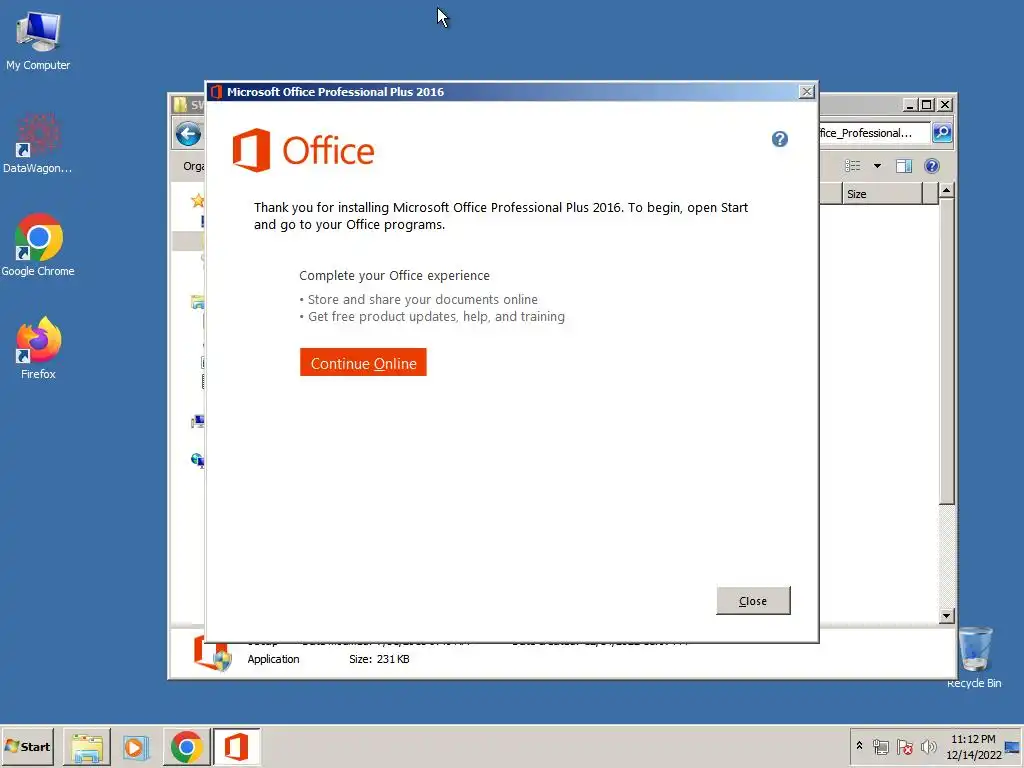Expand the Explorer view options dropdown arrow
1024x768 pixels.
877,166
